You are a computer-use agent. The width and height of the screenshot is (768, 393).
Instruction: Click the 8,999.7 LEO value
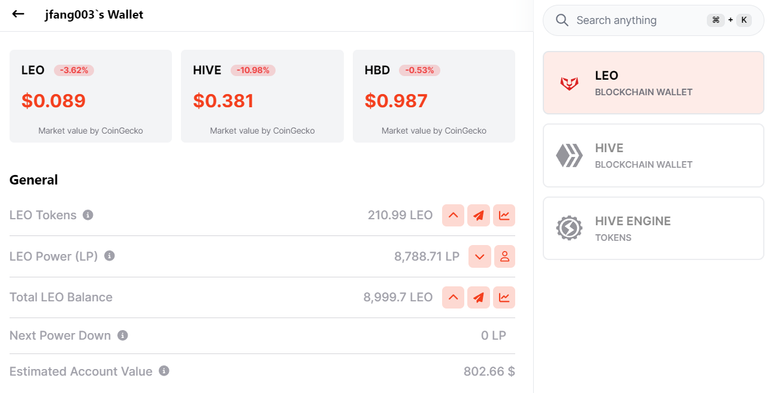398,297
